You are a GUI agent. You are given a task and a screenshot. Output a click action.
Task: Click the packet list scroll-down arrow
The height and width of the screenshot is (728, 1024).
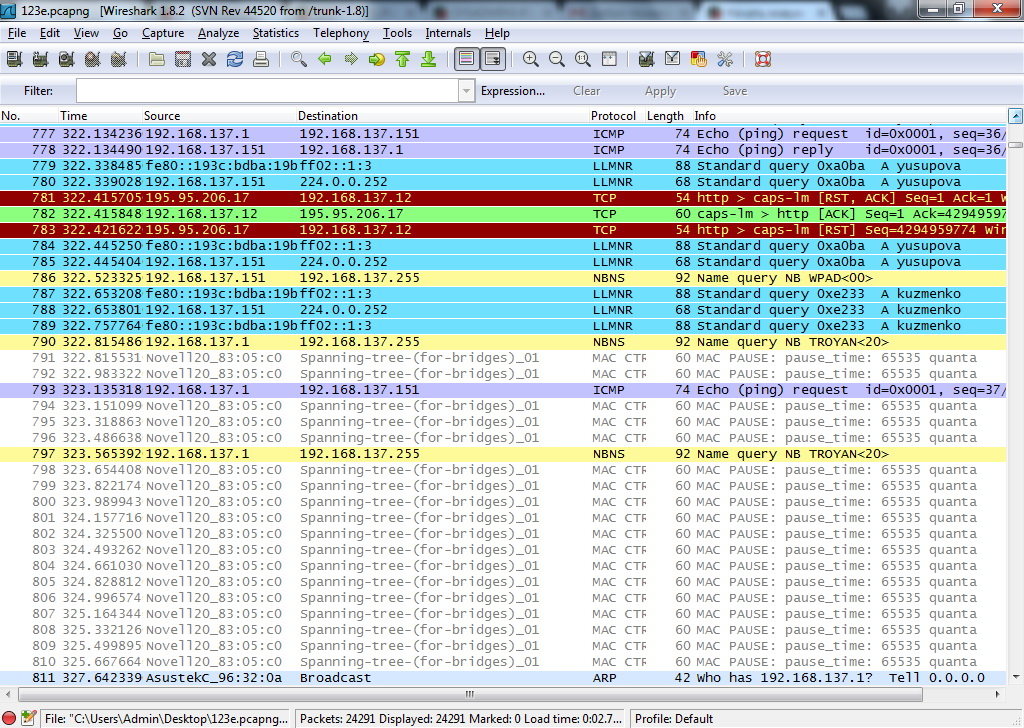coord(1016,677)
